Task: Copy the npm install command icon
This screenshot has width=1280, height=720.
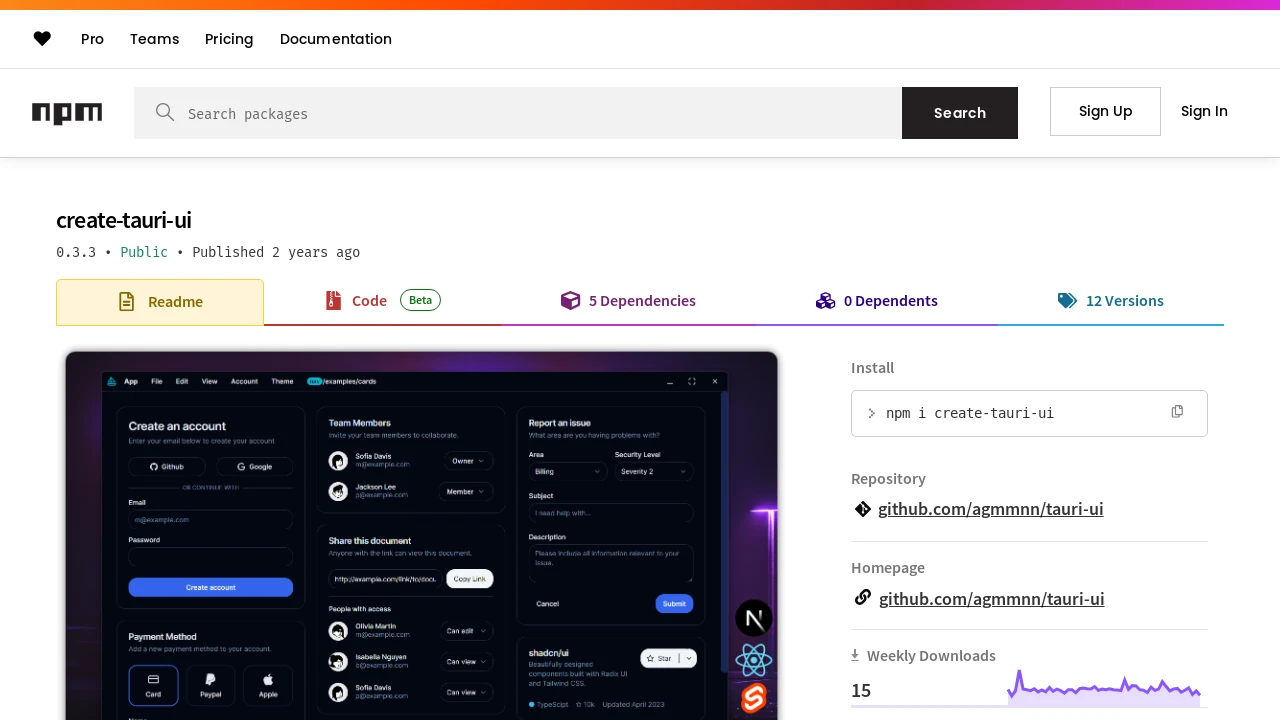Action: pyautogui.click(x=1177, y=411)
